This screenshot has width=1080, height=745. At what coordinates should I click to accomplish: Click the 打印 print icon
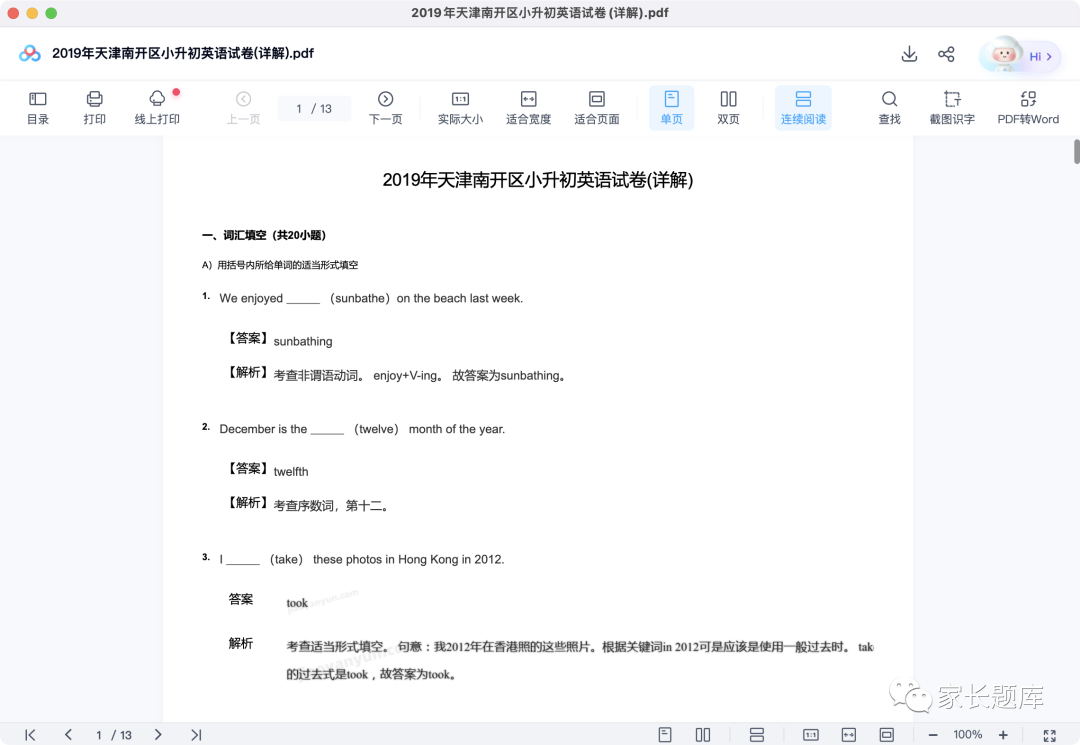coord(94,108)
